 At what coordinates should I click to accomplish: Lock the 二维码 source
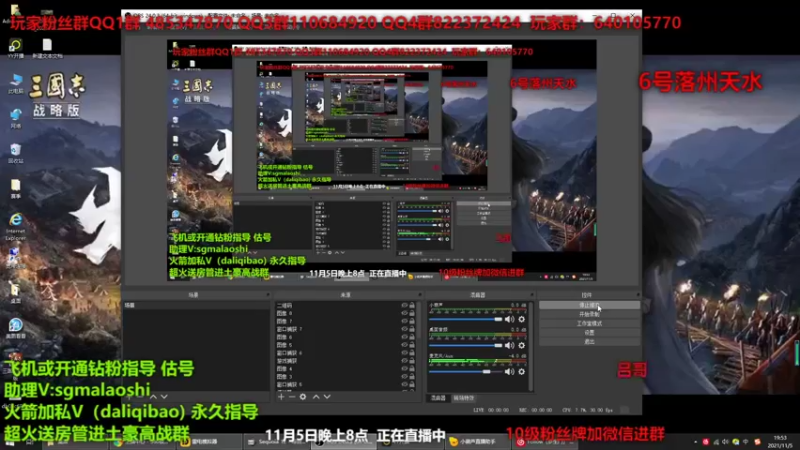pos(412,306)
